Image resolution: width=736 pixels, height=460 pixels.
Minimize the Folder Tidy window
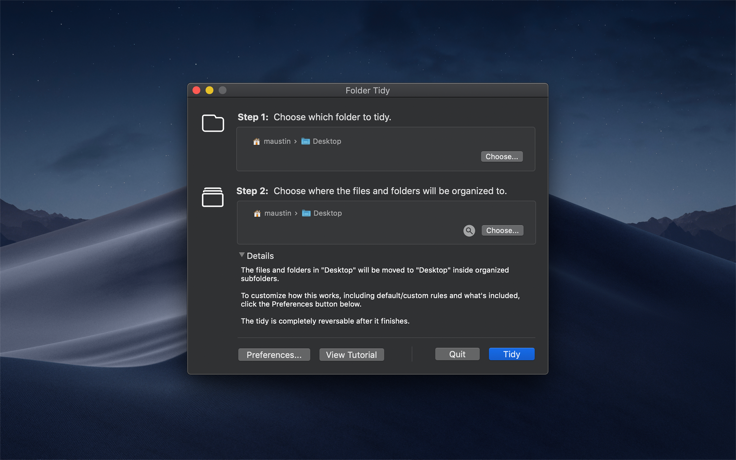click(209, 90)
